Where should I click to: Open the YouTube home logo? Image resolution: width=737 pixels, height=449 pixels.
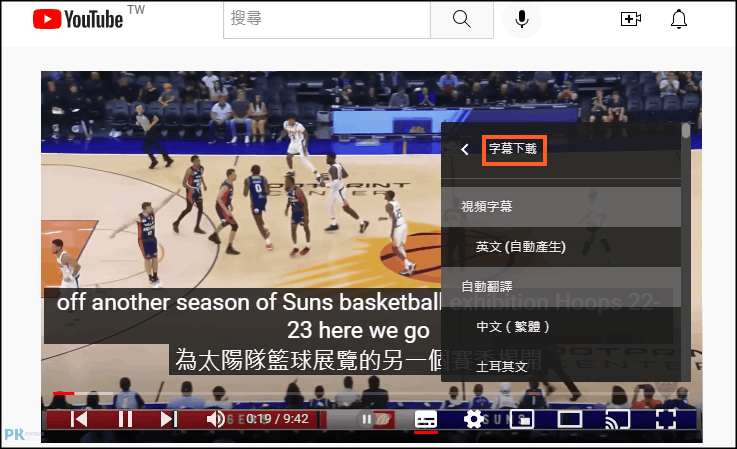78,19
